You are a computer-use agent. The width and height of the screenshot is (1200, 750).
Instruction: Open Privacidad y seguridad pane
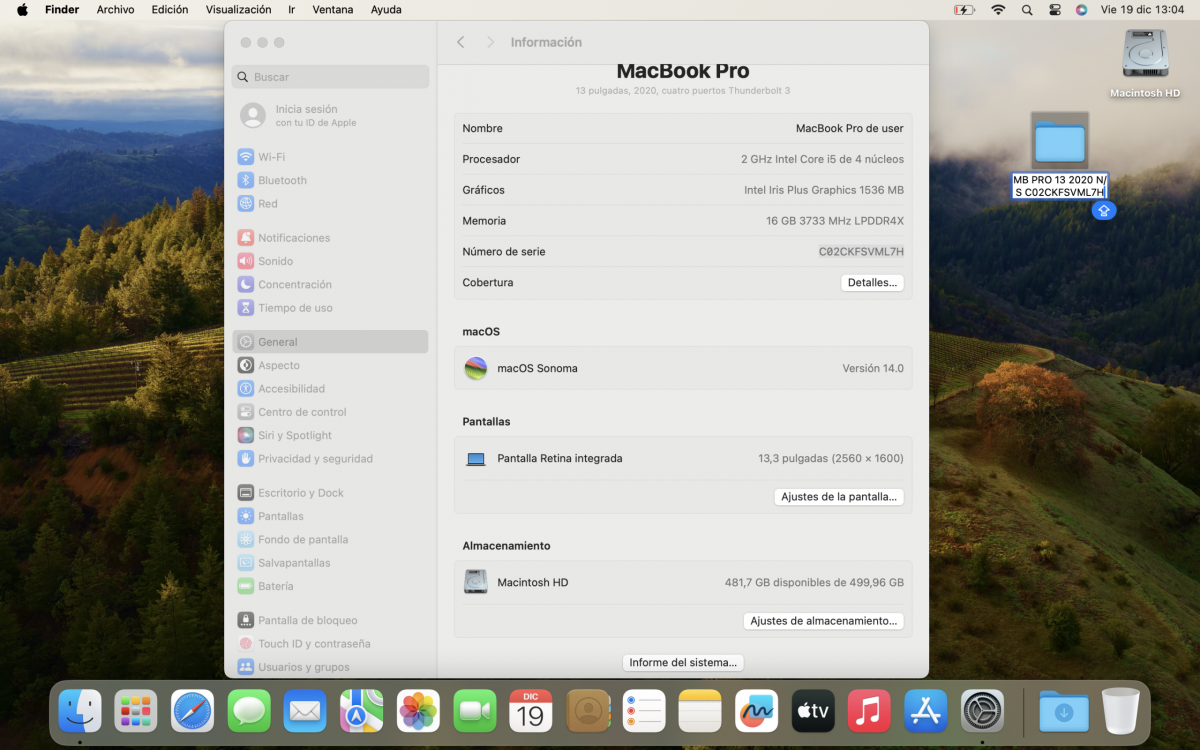tap(314, 459)
